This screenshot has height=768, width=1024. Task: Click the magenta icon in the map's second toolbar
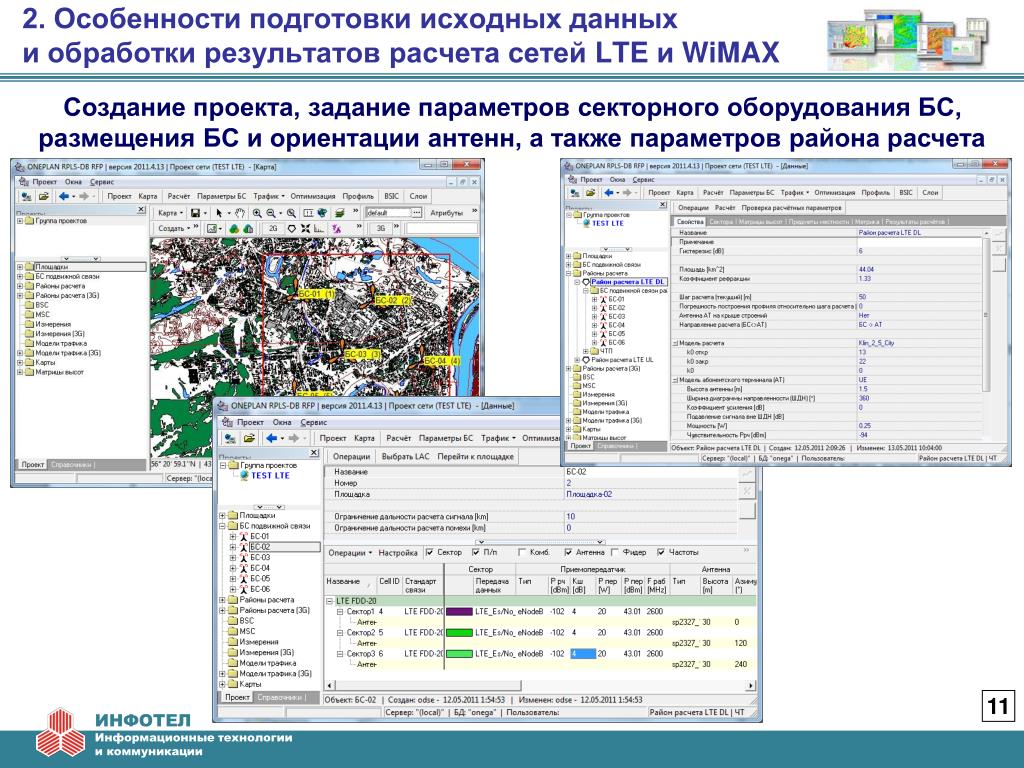pos(336,229)
